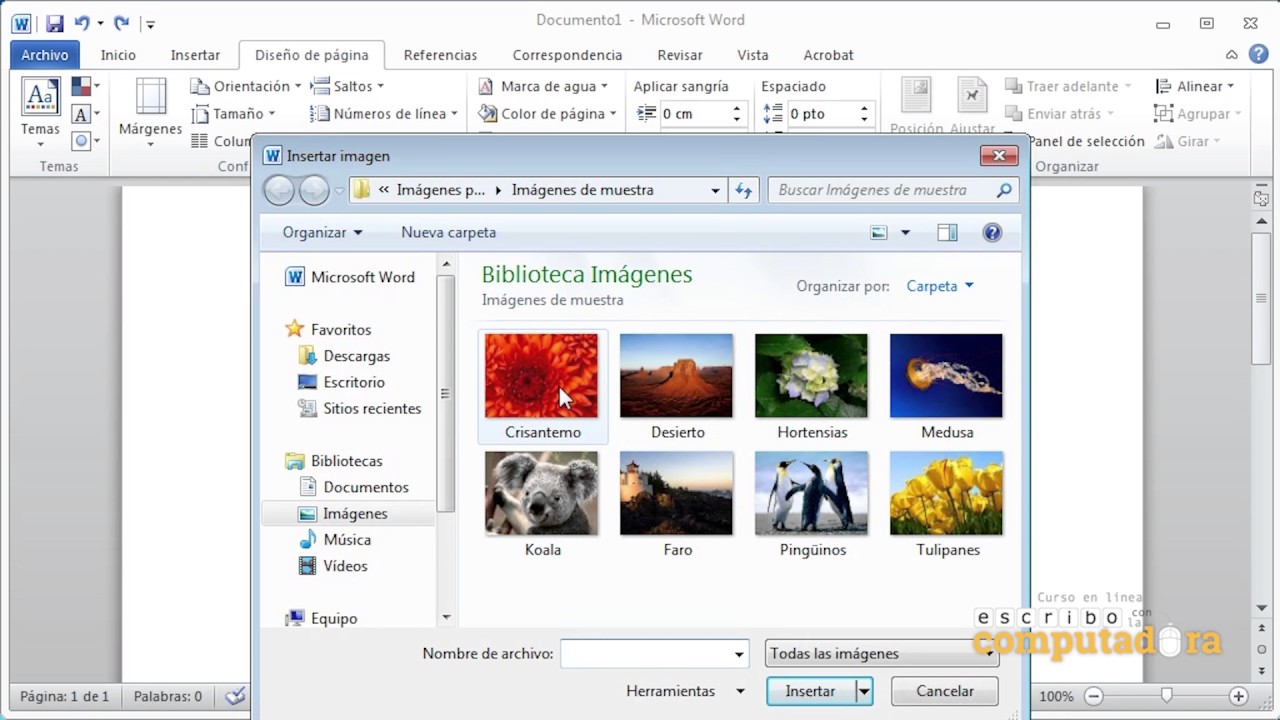
Task: Open theme effects icon in ribbon
Action: (x=85, y=141)
